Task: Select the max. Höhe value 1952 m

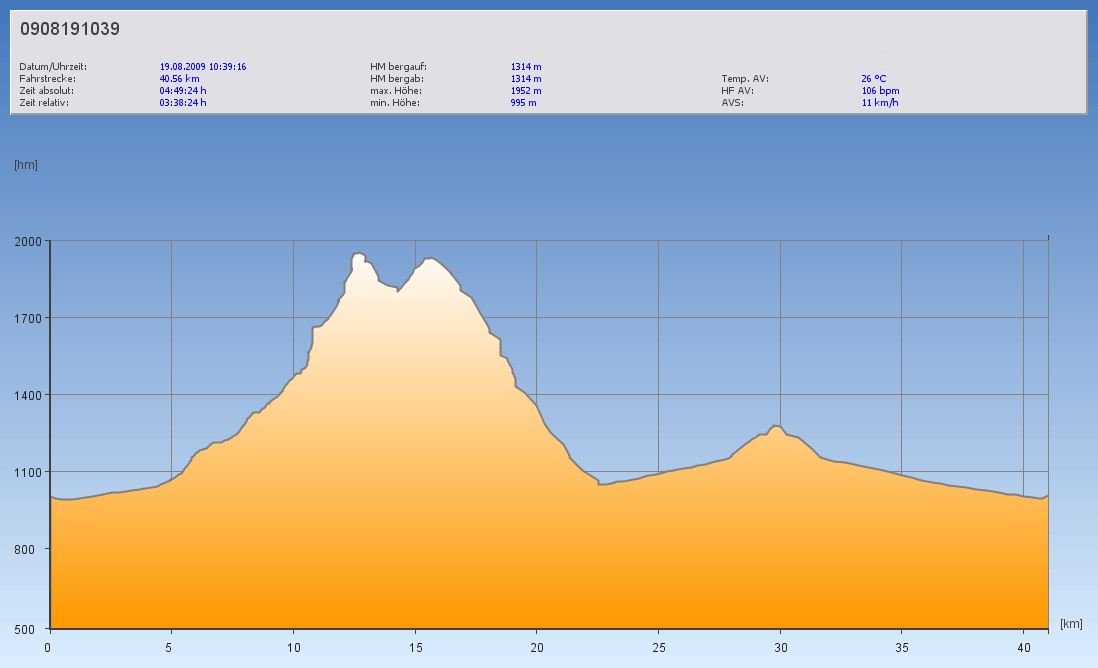Action: point(526,91)
